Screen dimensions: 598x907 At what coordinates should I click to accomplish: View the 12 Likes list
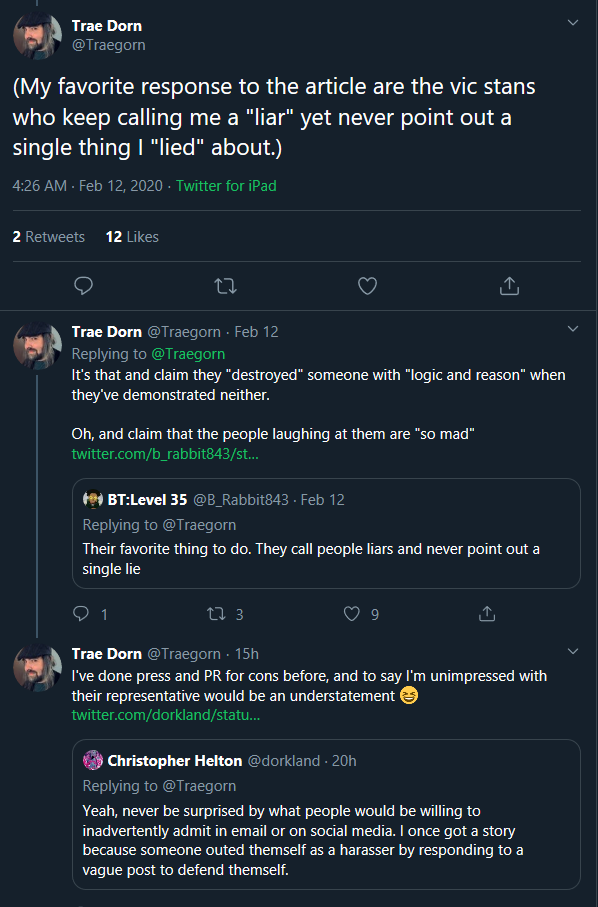coord(132,237)
